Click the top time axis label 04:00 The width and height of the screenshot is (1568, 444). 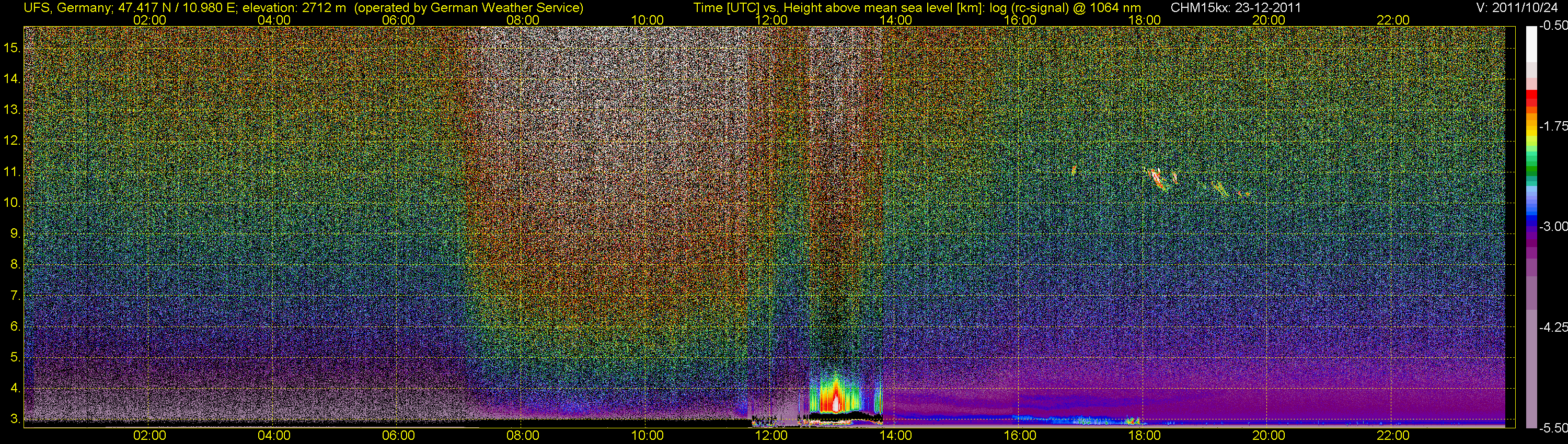click(274, 20)
